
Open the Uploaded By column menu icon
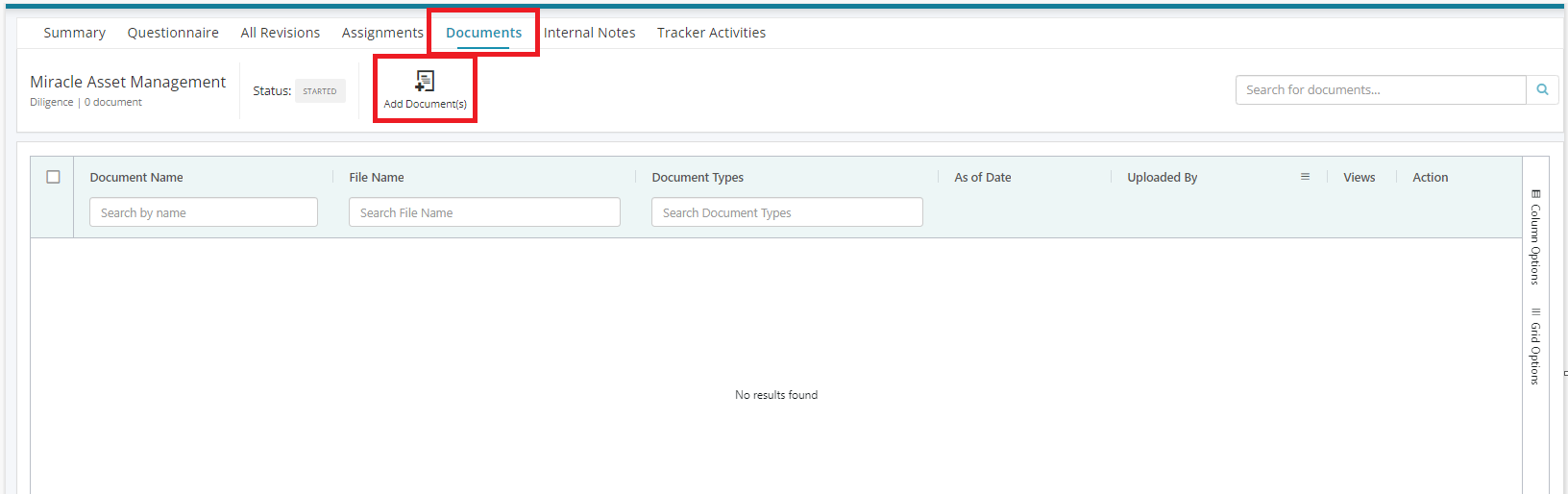pyautogui.click(x=1305, y=177)
